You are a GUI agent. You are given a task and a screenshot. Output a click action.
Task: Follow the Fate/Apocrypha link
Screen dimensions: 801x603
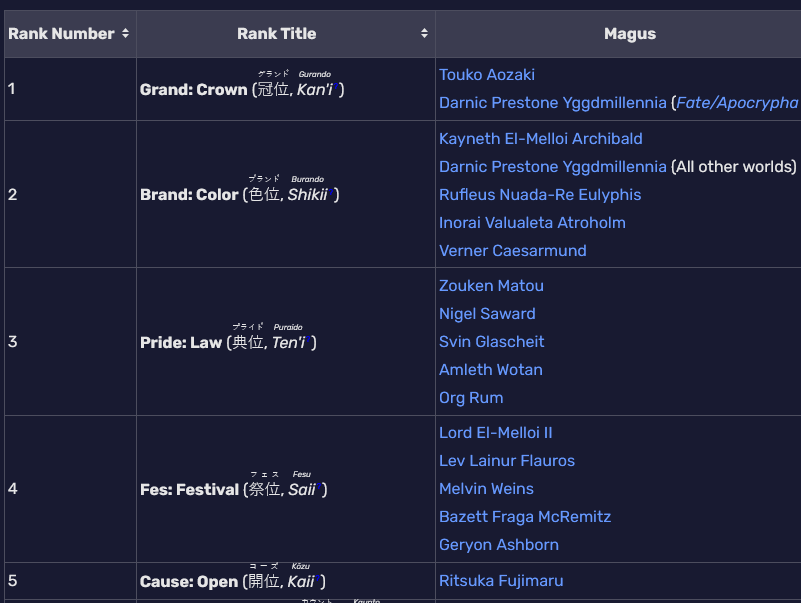[x=737, y=103]
